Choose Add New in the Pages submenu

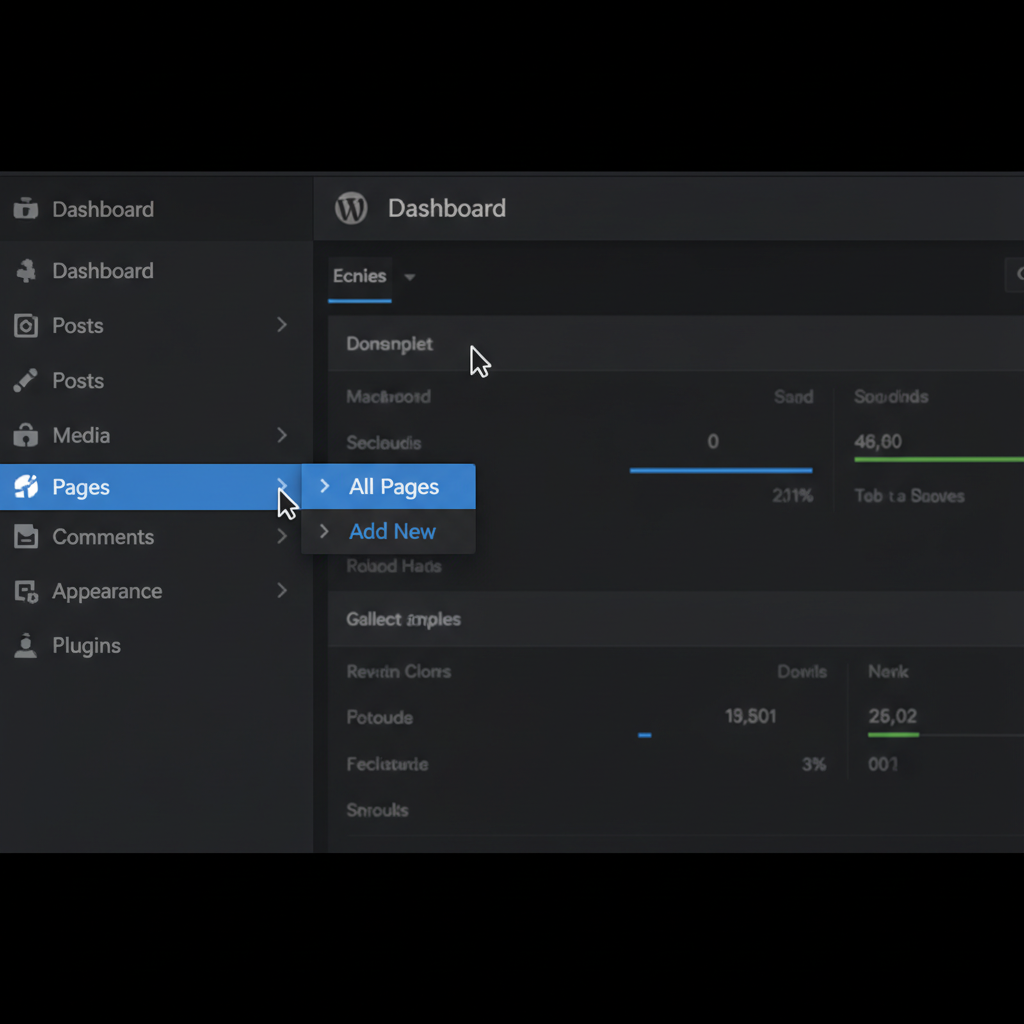392,532
